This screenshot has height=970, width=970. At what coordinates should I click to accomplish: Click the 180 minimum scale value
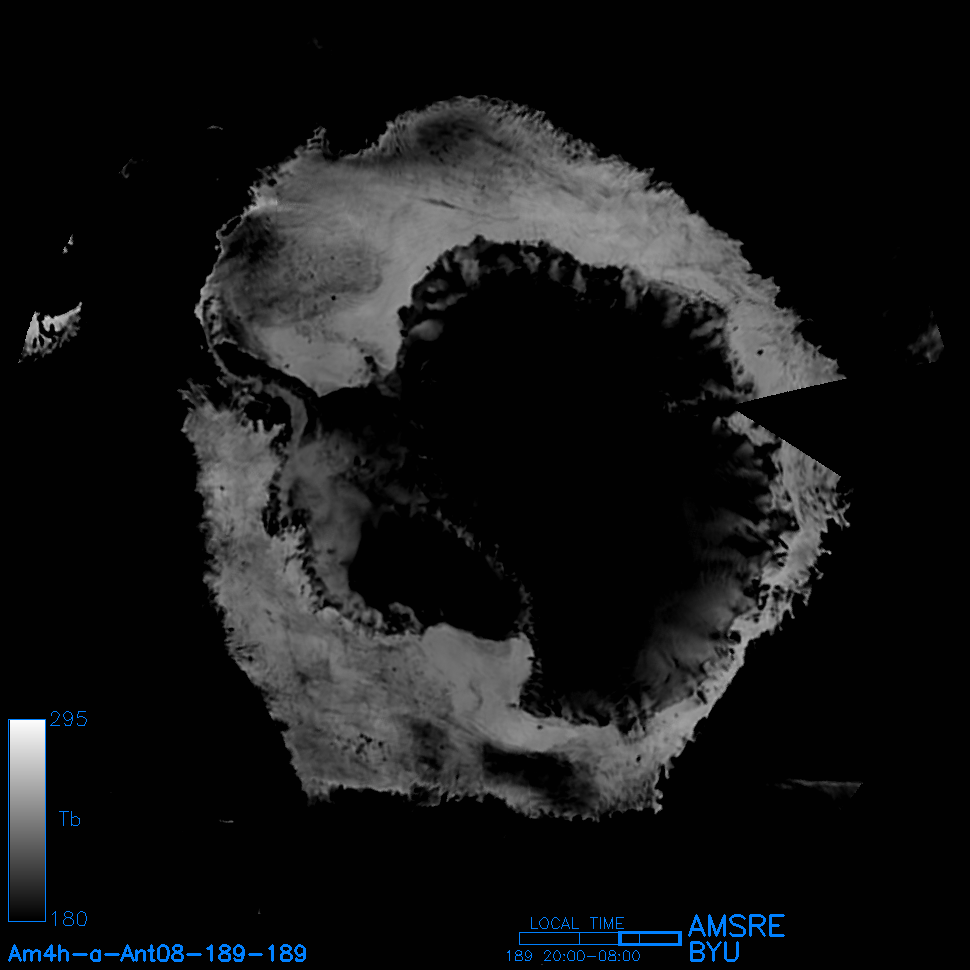(x=68, y=918)
